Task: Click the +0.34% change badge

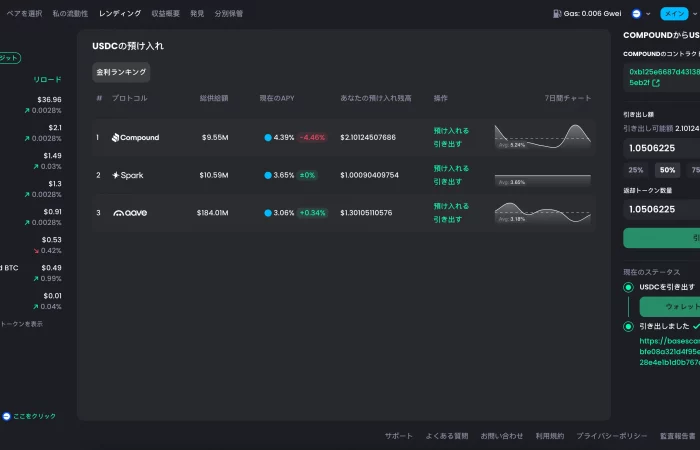Action: coord(312,213)
